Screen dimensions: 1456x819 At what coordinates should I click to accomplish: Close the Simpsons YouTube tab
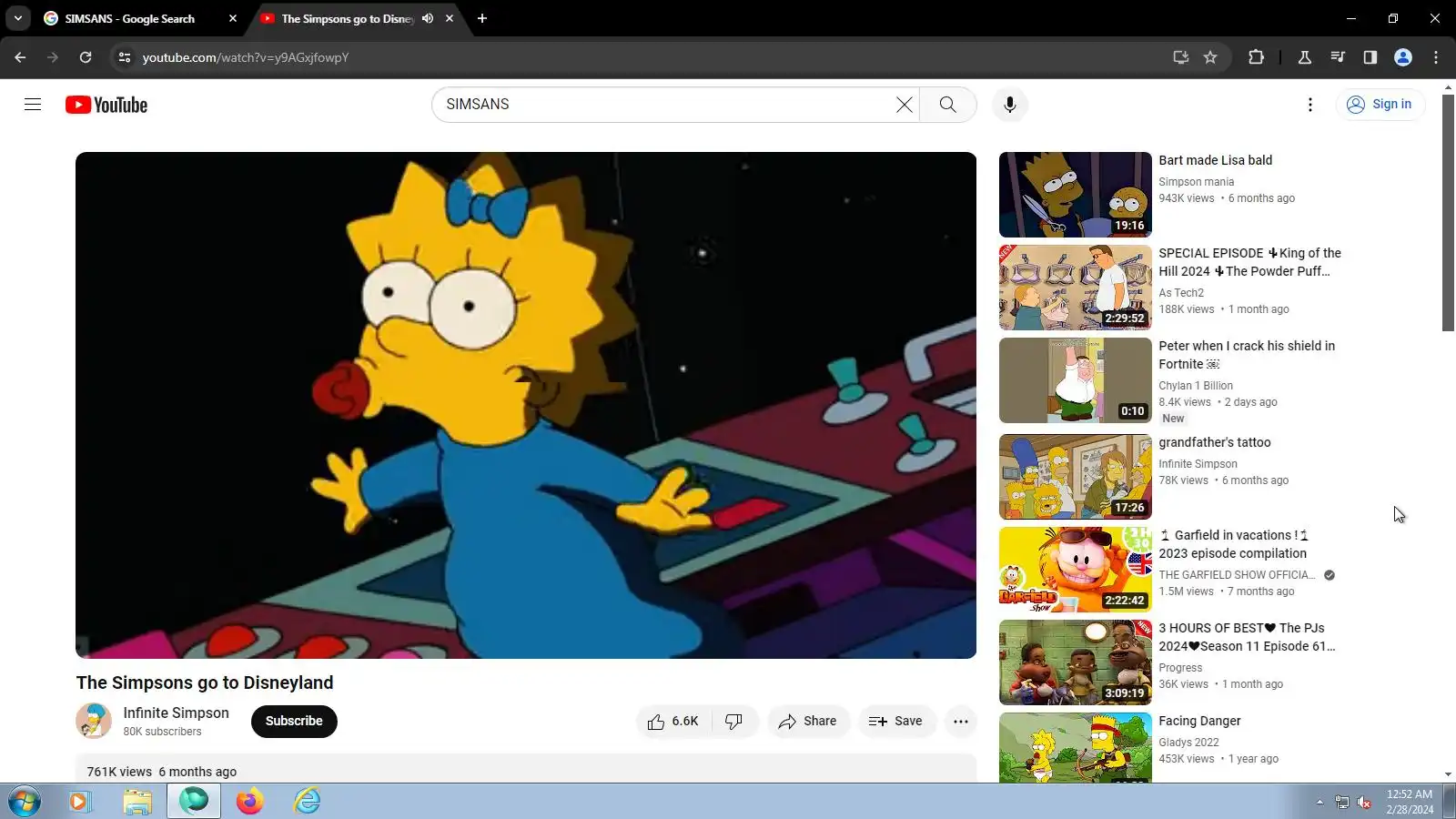click(450, 18)
